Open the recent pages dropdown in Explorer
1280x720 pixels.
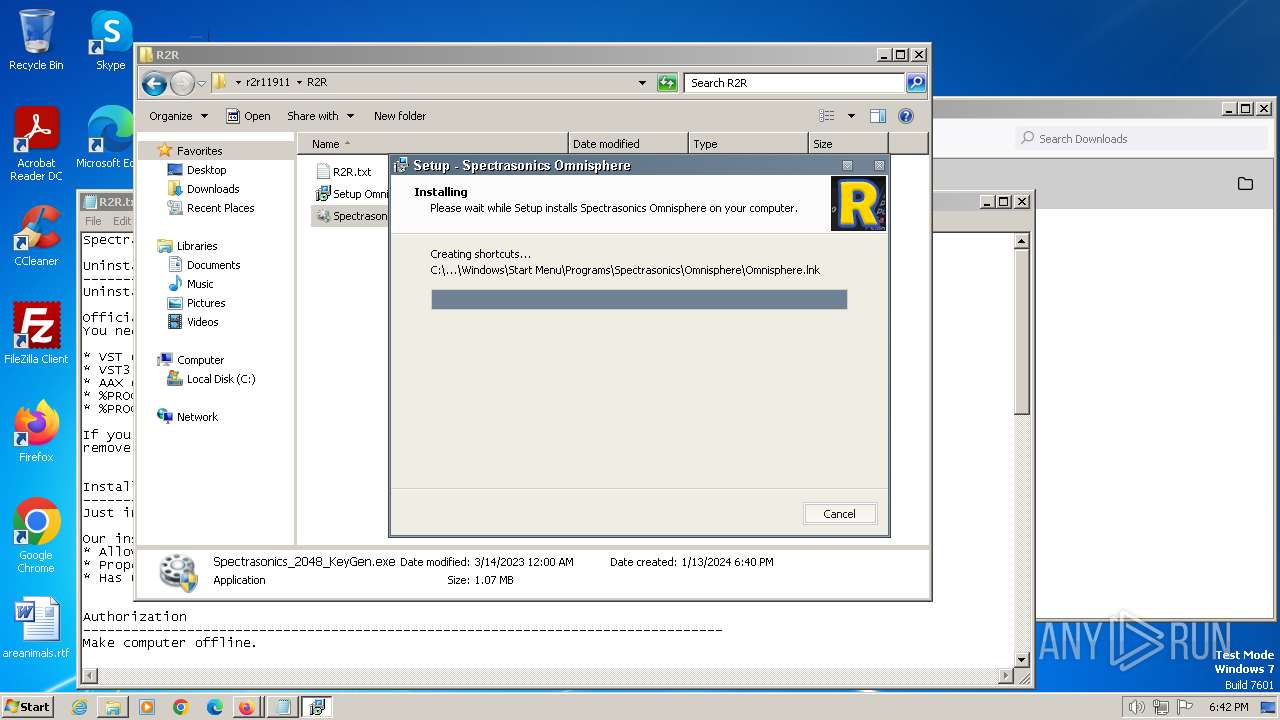coord(202,83)
